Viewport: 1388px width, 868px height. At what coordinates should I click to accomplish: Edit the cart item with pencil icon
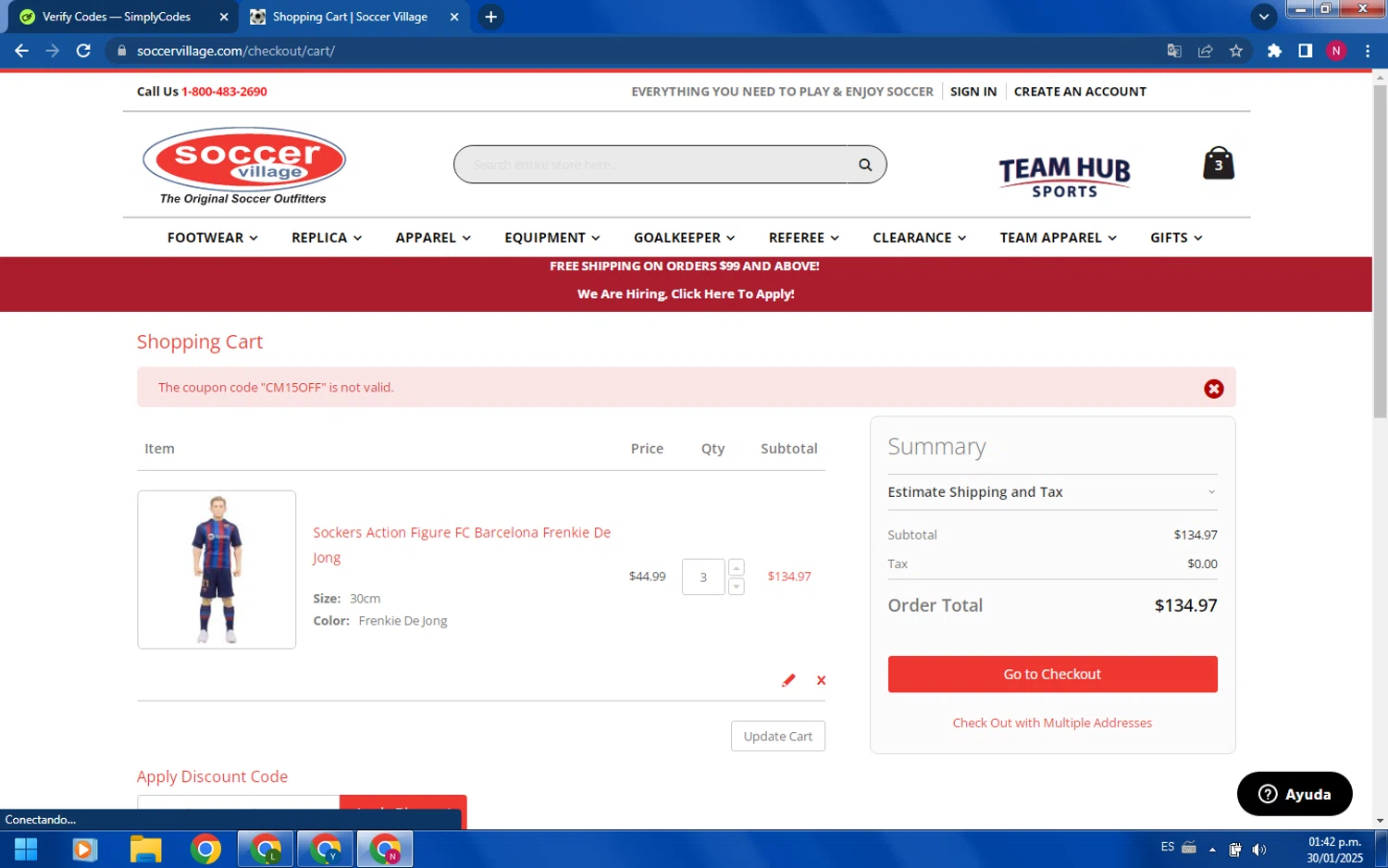click(788, 680)
